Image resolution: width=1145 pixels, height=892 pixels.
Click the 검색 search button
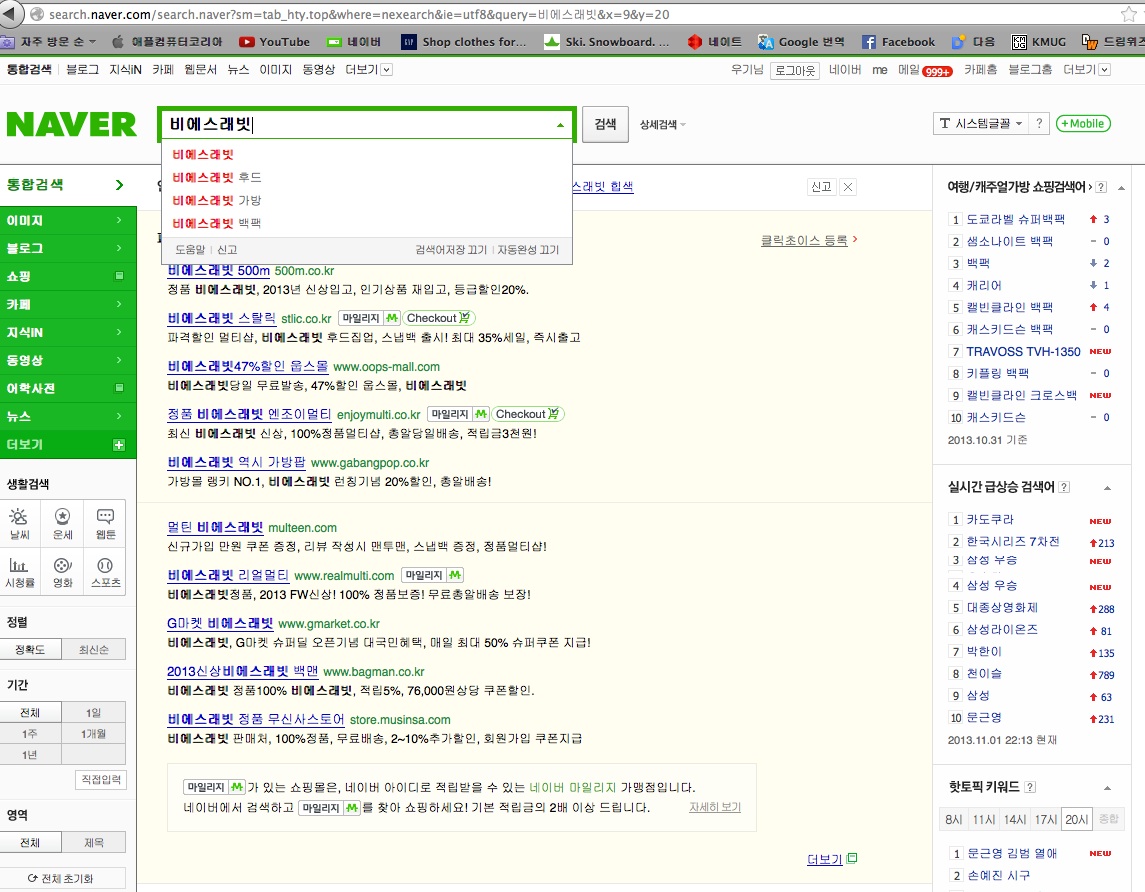click(x=605, y=124)
